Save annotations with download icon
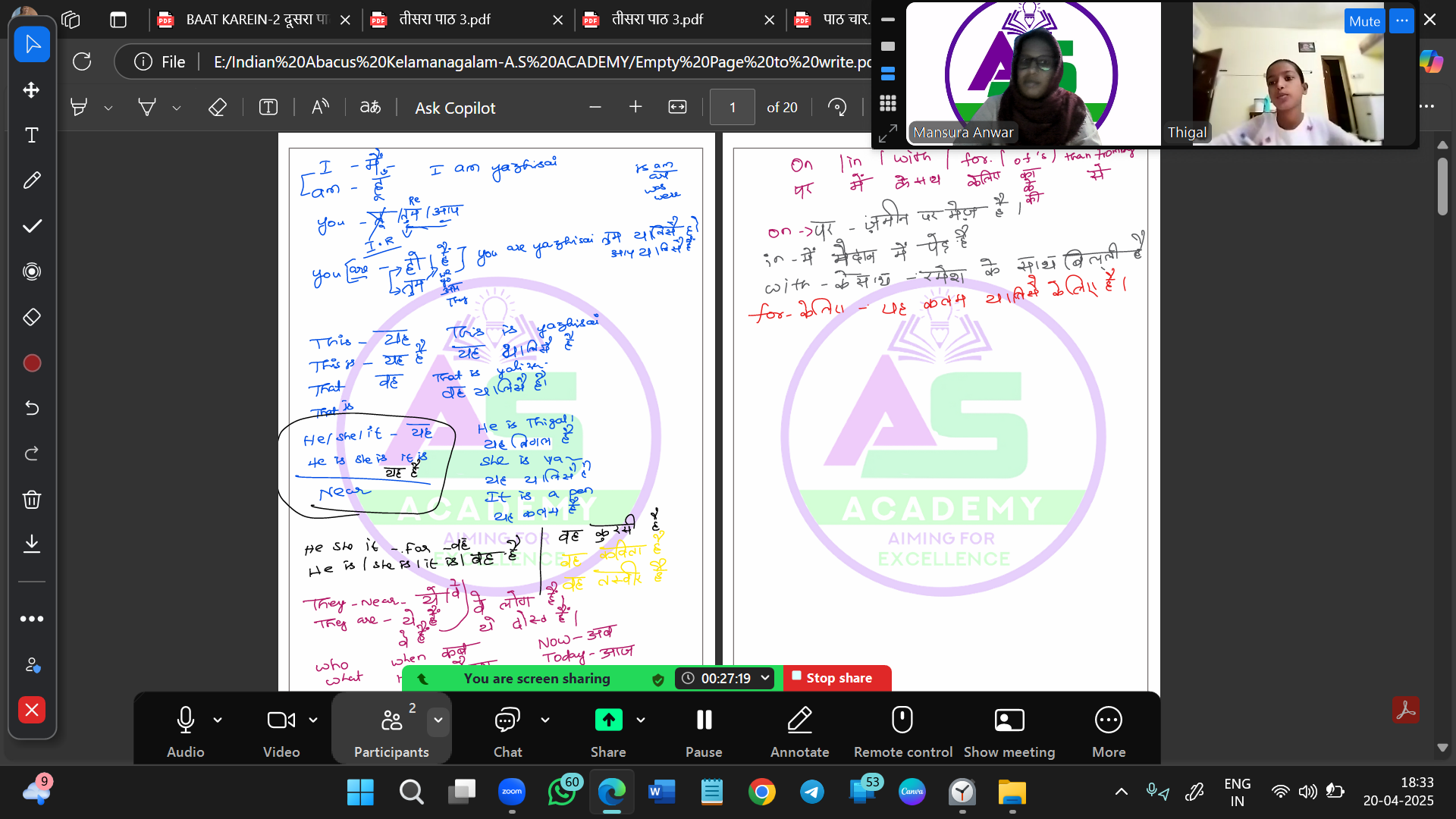Image resolution: width=1456 pixels, height=819 pixels. click(32, 543)
